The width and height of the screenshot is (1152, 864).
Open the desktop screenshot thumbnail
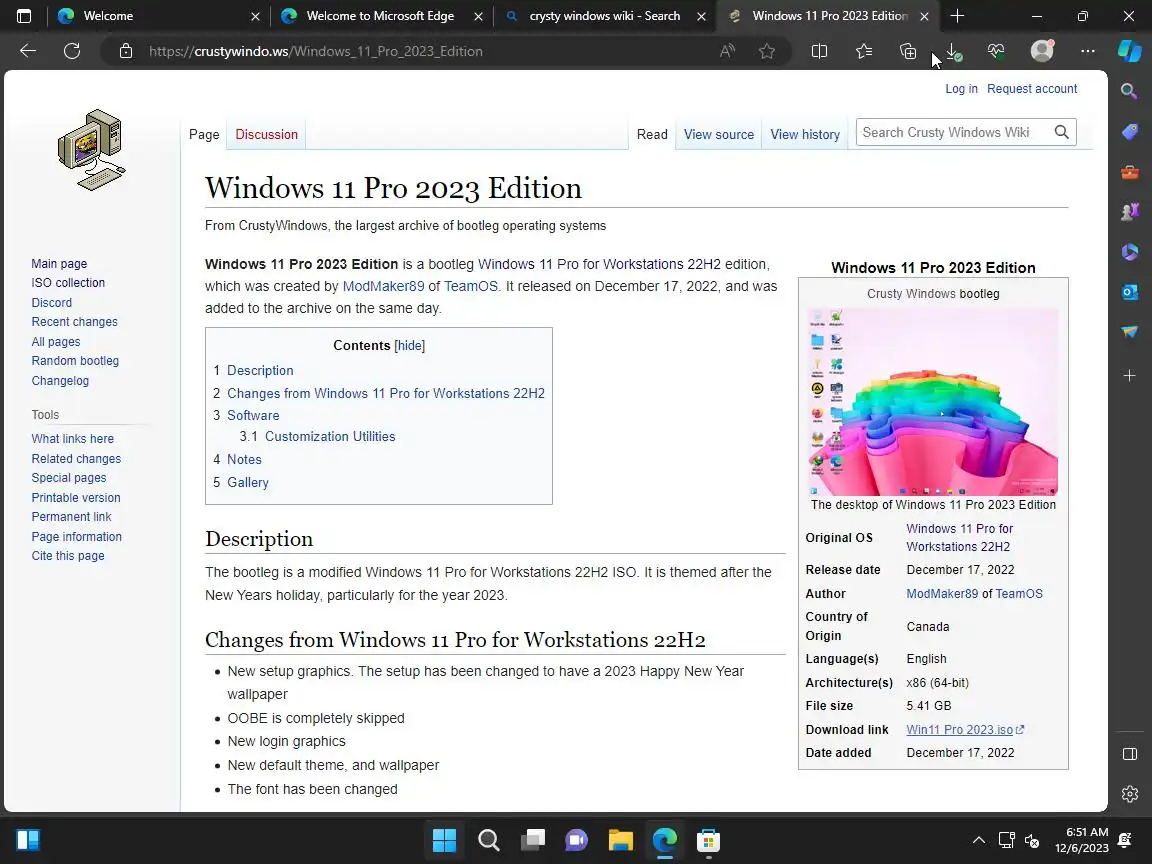point(933,402)
